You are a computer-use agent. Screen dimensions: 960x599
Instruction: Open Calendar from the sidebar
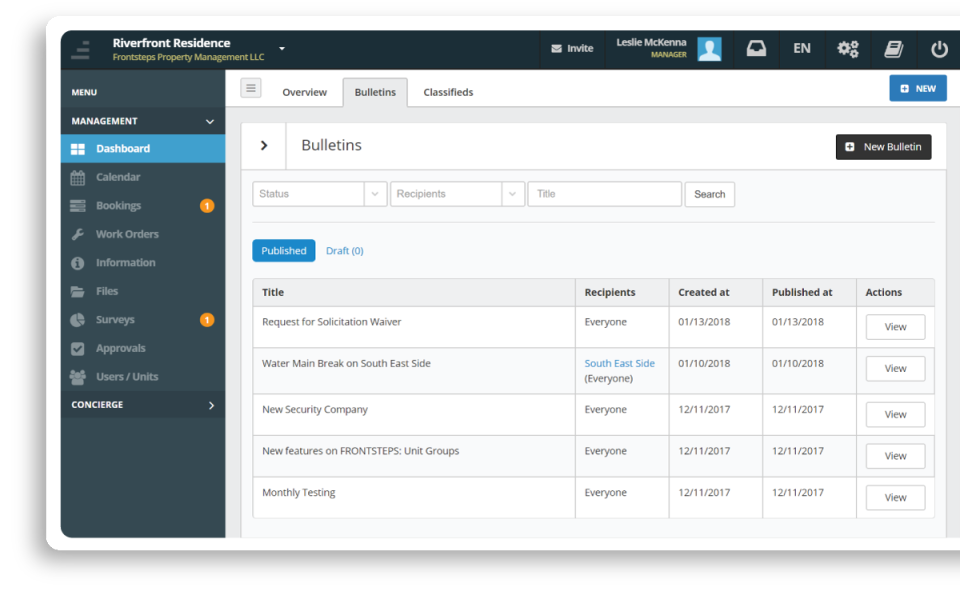coord(118,177)
